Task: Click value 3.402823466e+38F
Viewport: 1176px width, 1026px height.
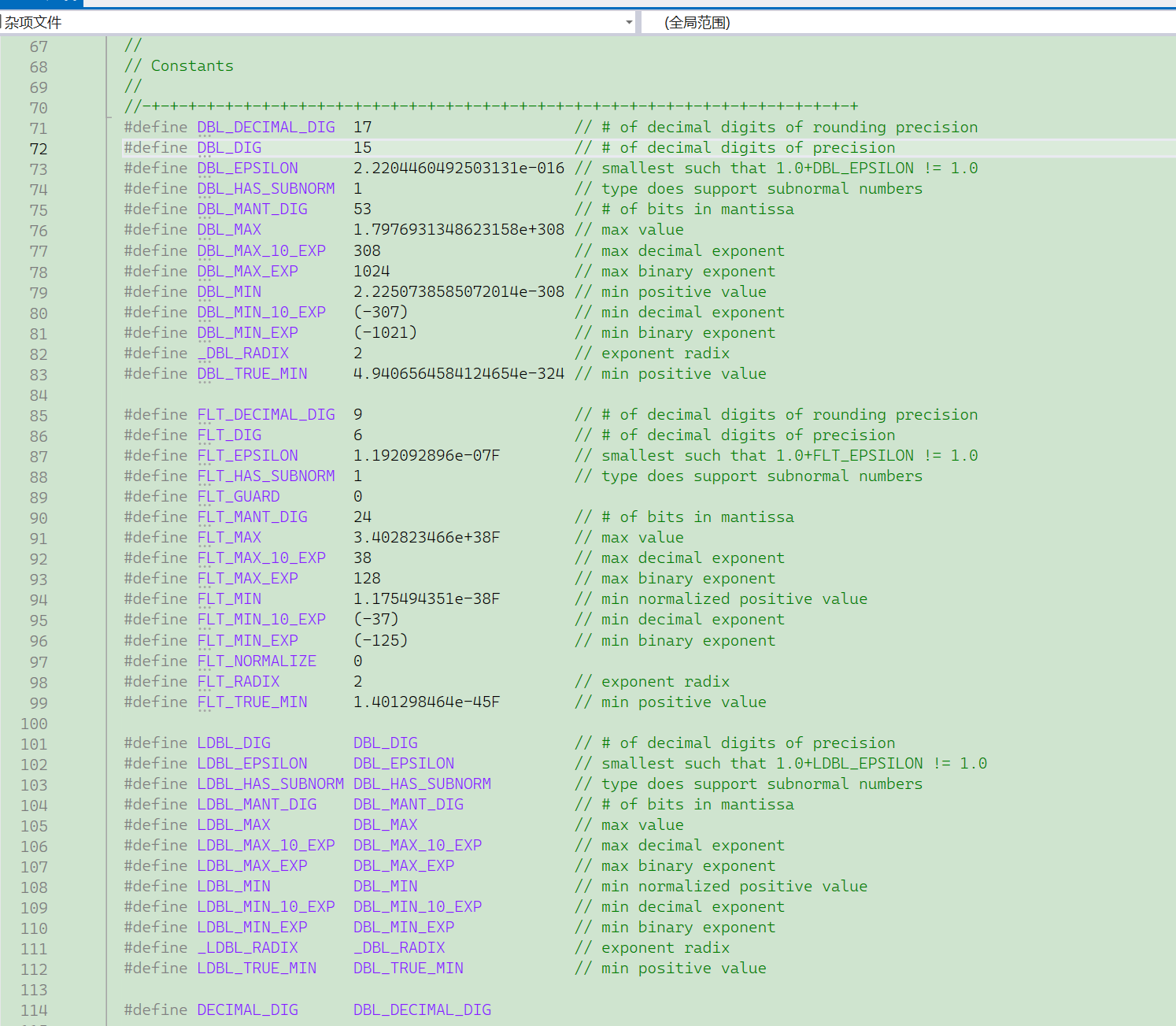Action: coord(427,537)
